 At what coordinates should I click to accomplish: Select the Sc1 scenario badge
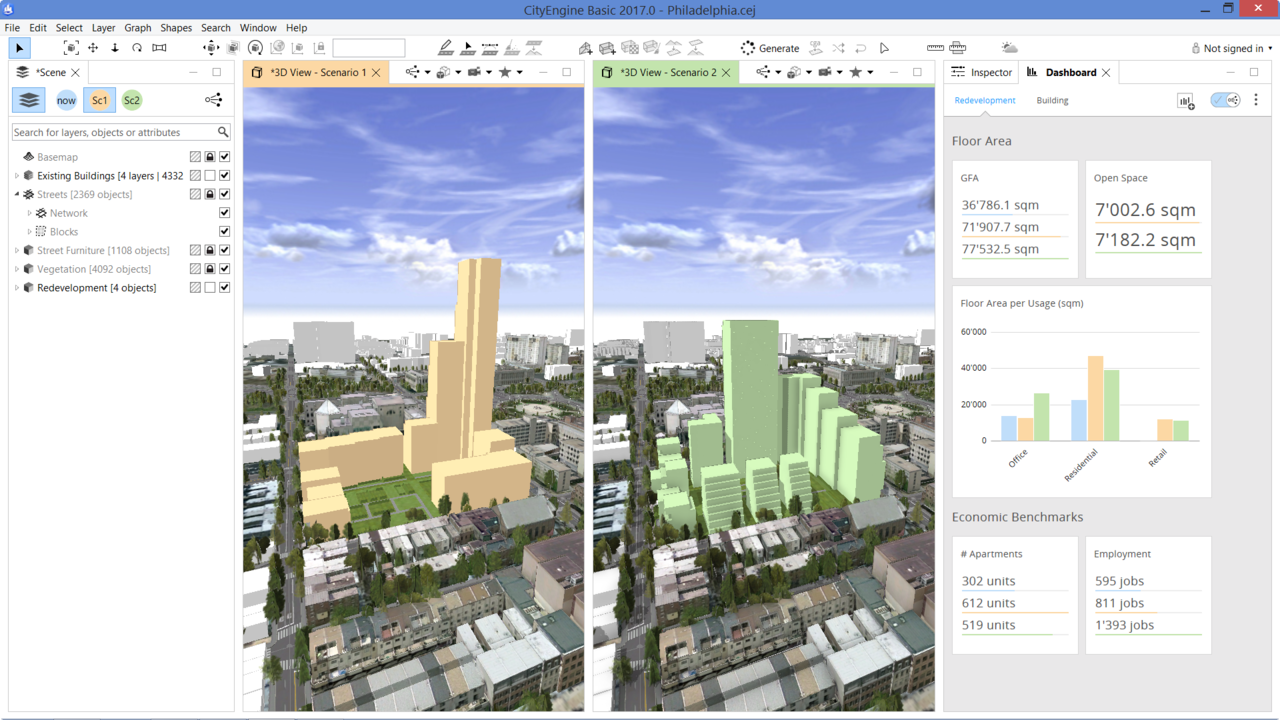point(100,100)
